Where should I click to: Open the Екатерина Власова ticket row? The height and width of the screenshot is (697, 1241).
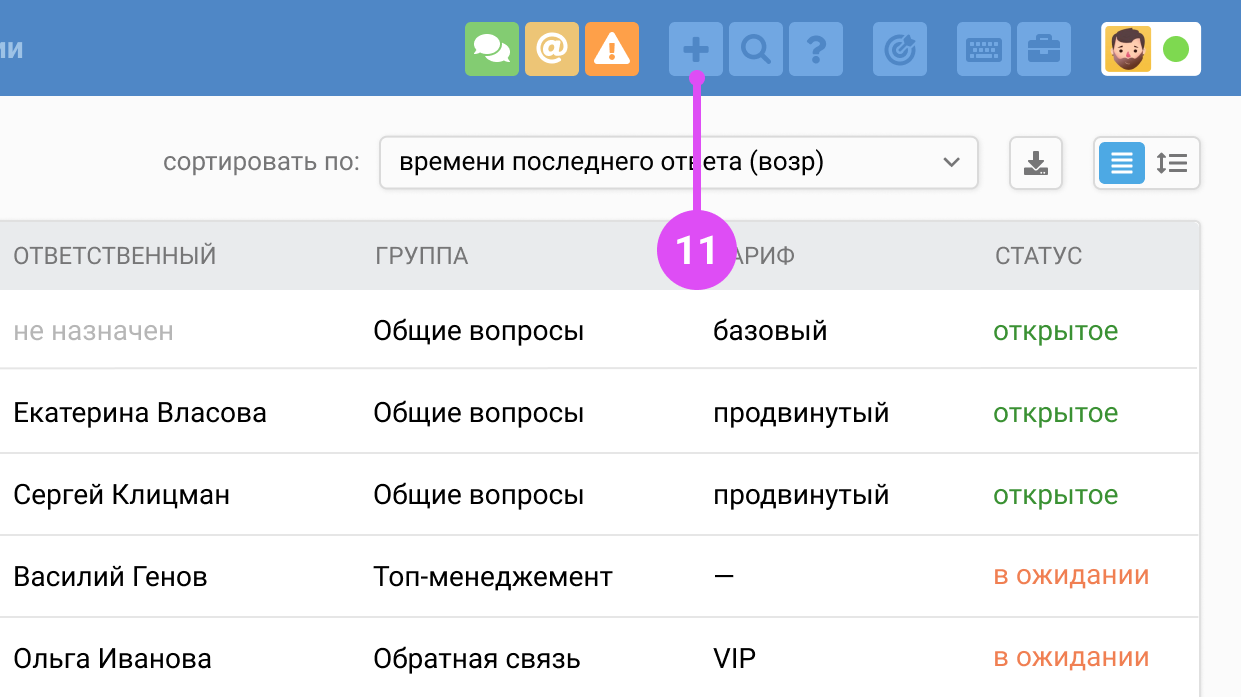pos(140,413)
